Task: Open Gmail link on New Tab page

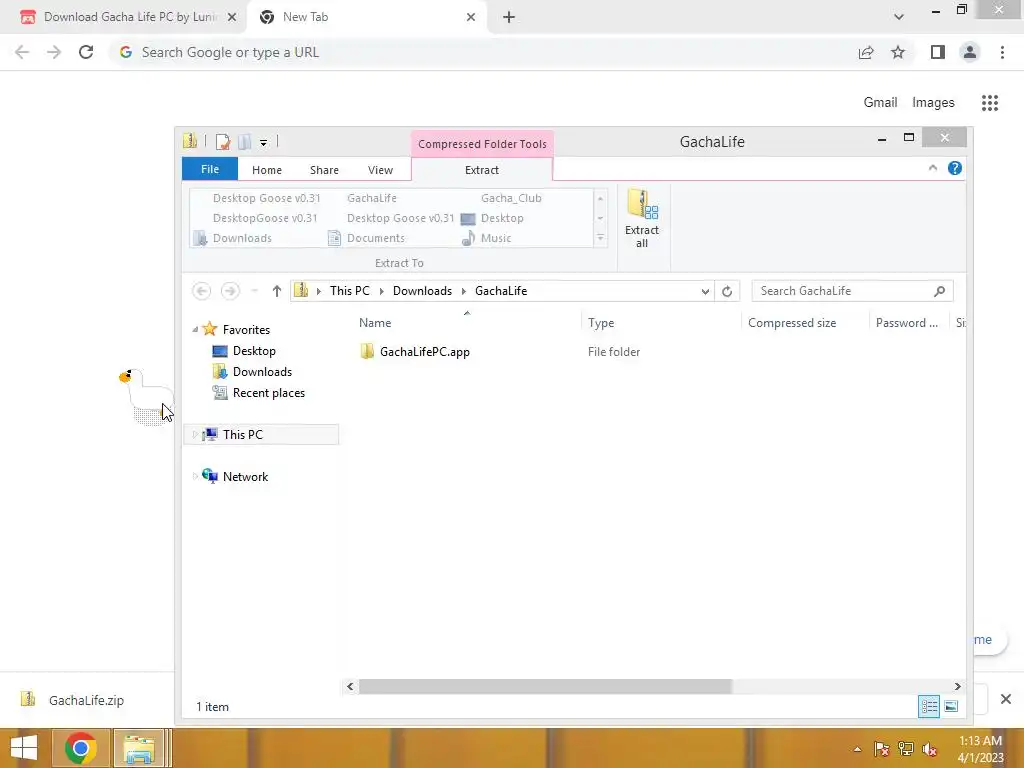Action: point(880,103)
